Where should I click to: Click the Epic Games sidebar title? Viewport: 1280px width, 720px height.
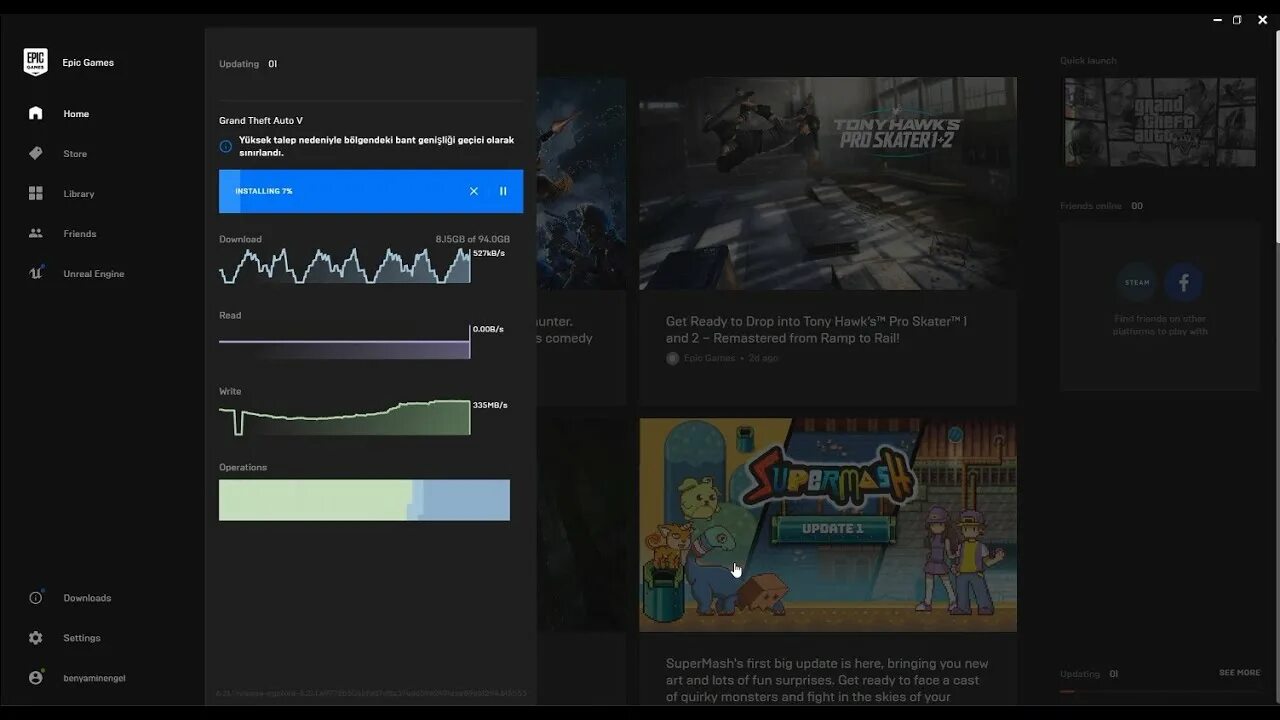tap(88, 63)
